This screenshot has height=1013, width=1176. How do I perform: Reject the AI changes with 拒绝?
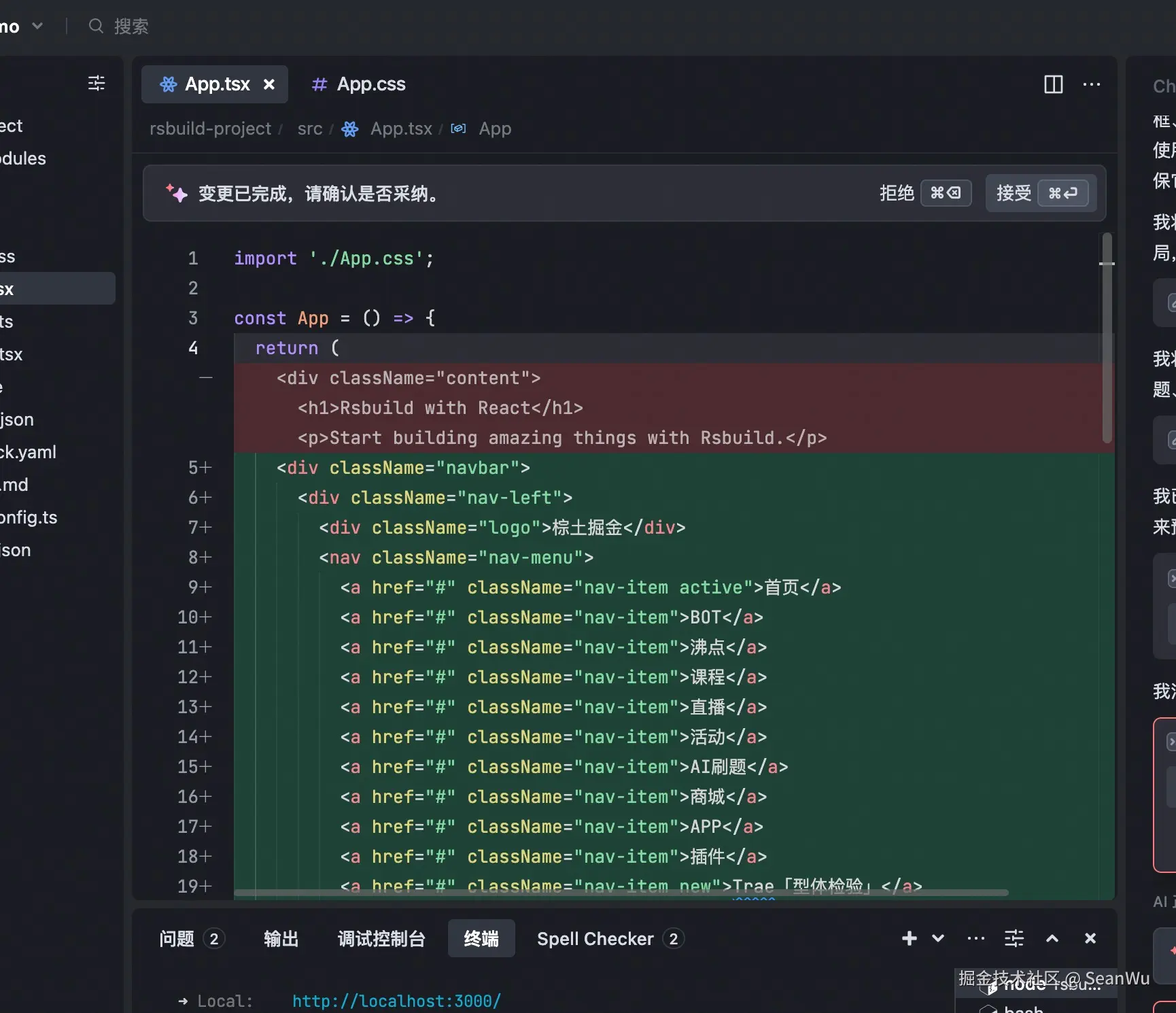pos(924,193)
